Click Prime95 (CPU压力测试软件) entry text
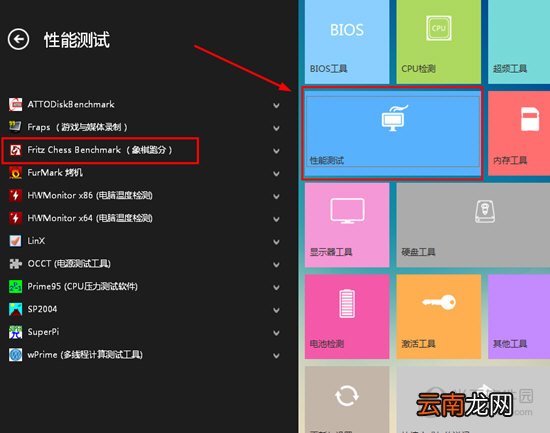This screenshot has height=433, width=550. point(82,286)
